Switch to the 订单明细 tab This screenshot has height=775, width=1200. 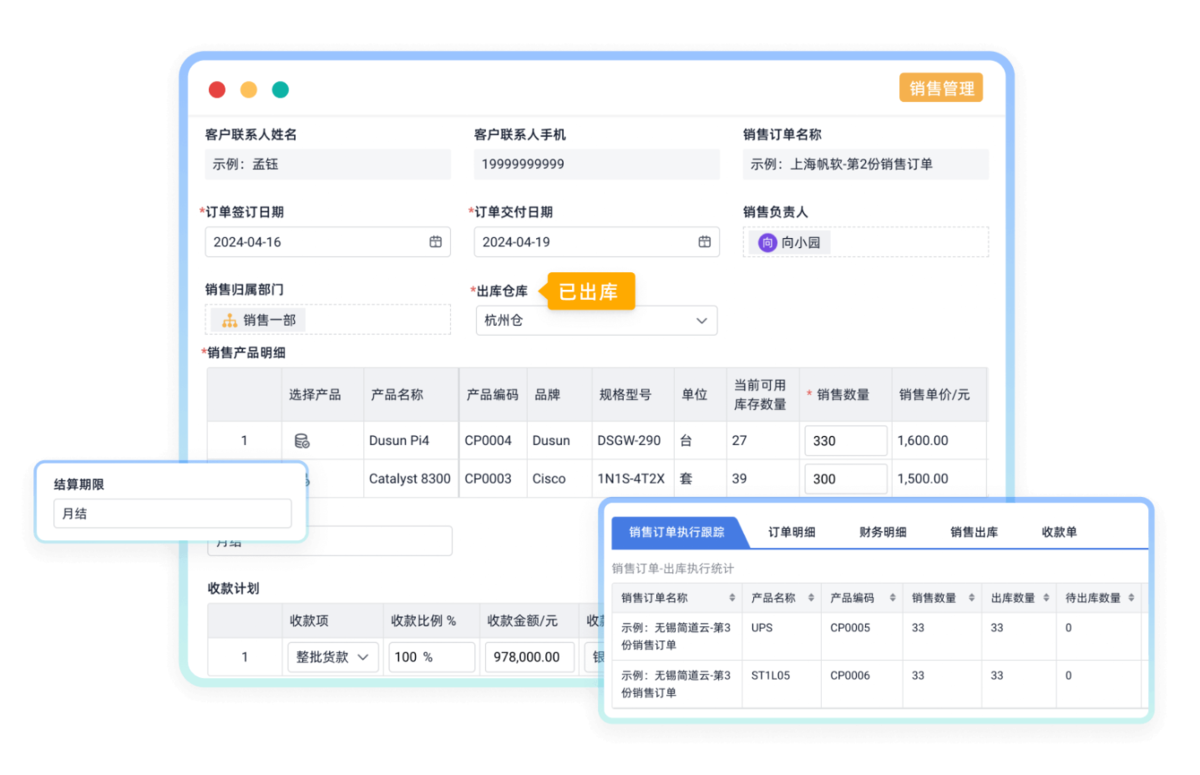coord(791,532)
